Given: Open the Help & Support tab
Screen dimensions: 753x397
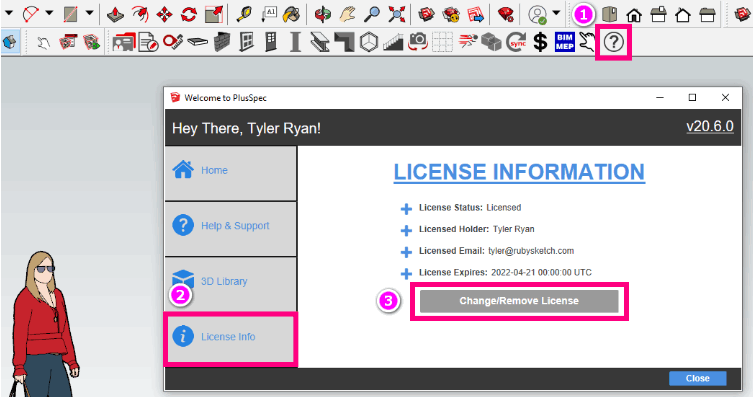Looking at the screenshot, I should click(x=231, y=229).
